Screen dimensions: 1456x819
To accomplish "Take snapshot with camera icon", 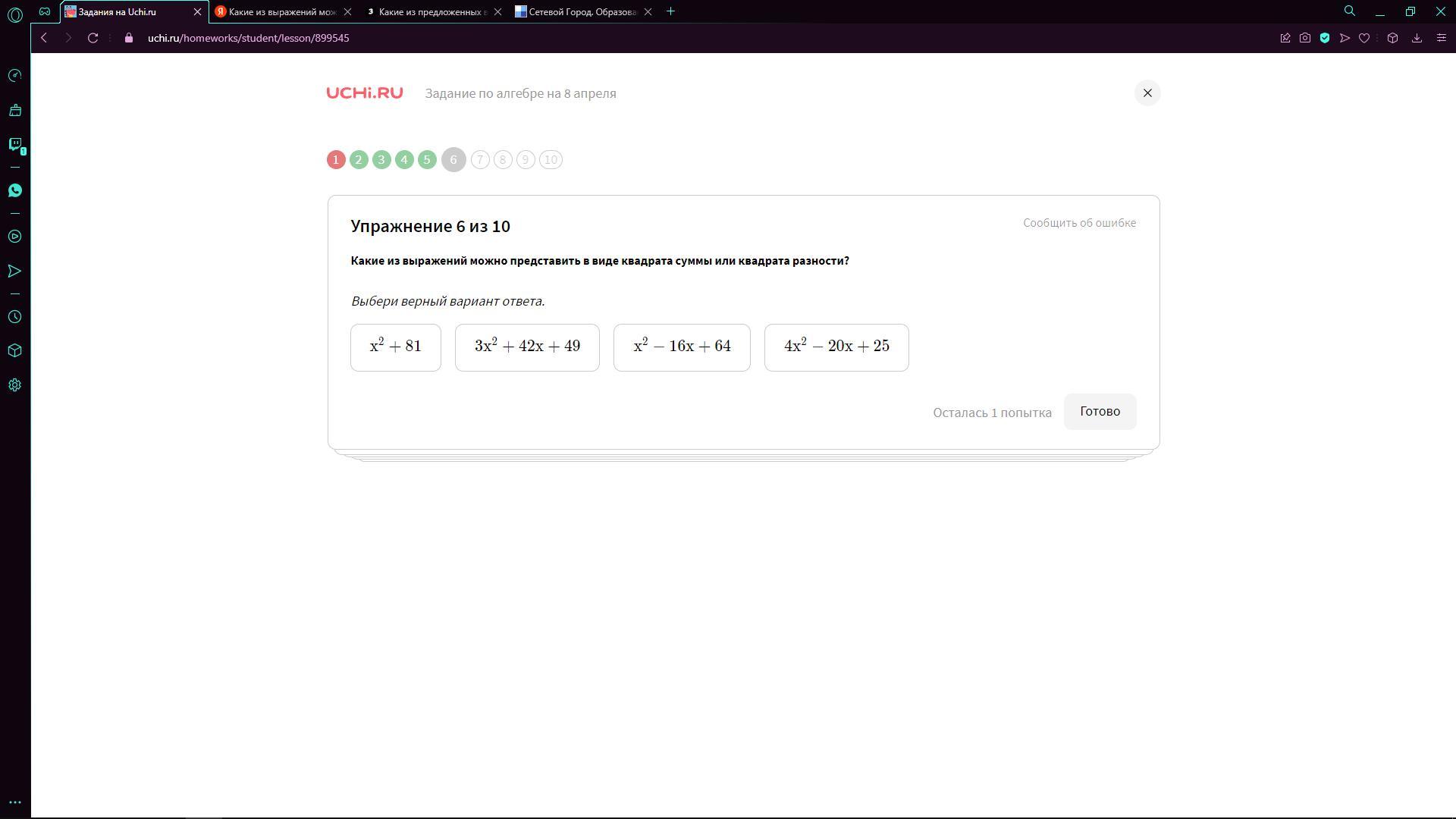I will [1305, 38].
